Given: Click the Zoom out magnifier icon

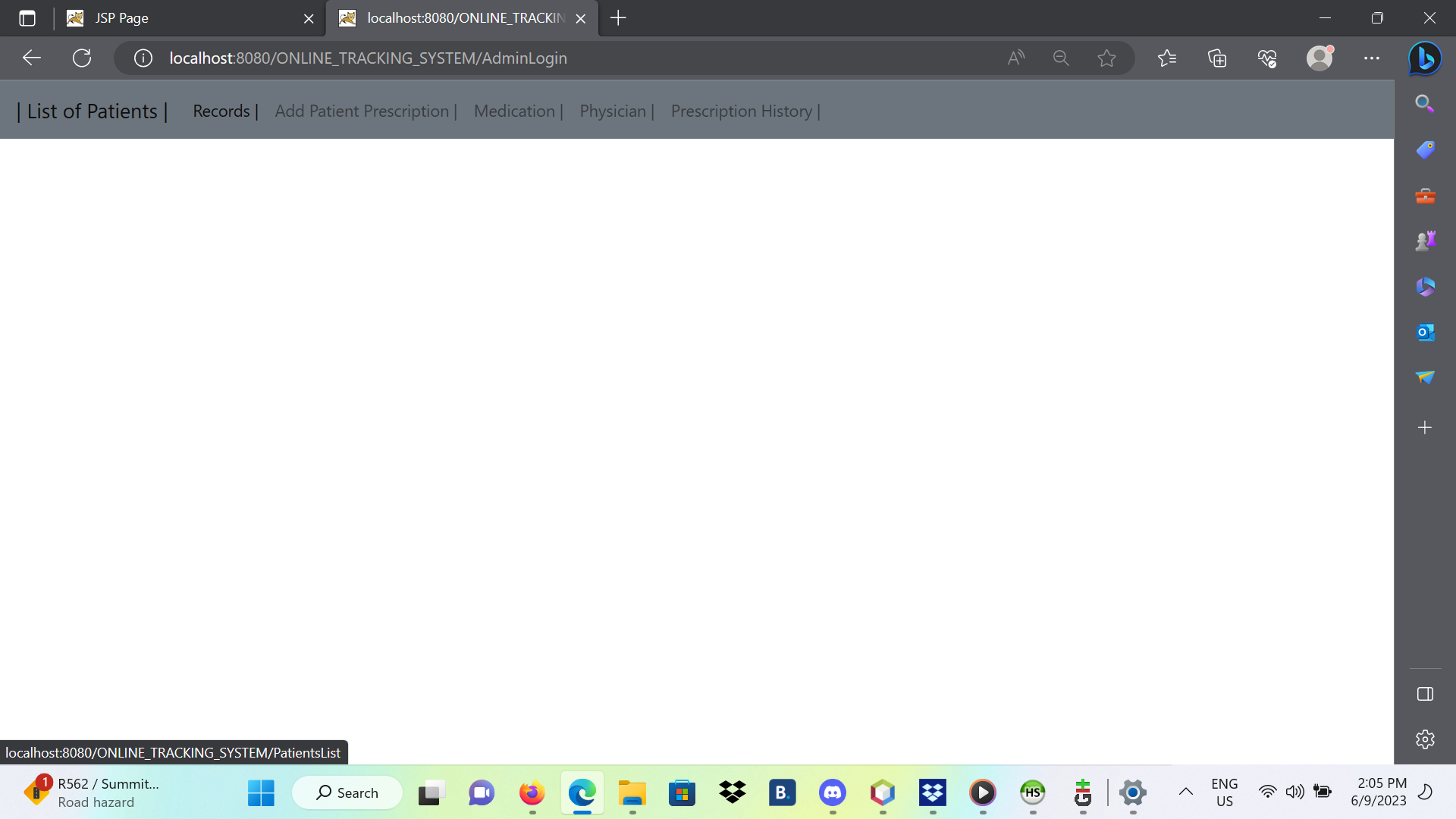Looking at the screenshot, I should pos(1061,58).
